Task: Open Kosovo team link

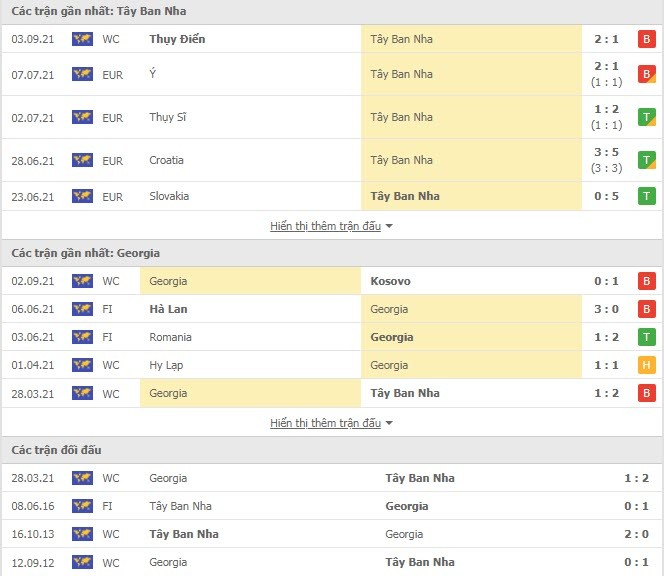Action: click(390, 281)
